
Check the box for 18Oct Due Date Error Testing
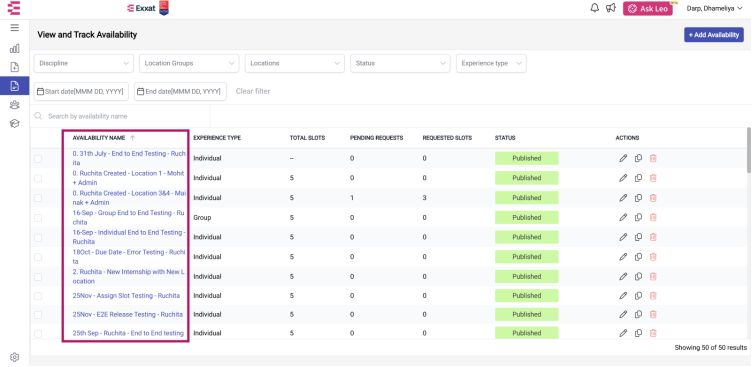(38, 257)
